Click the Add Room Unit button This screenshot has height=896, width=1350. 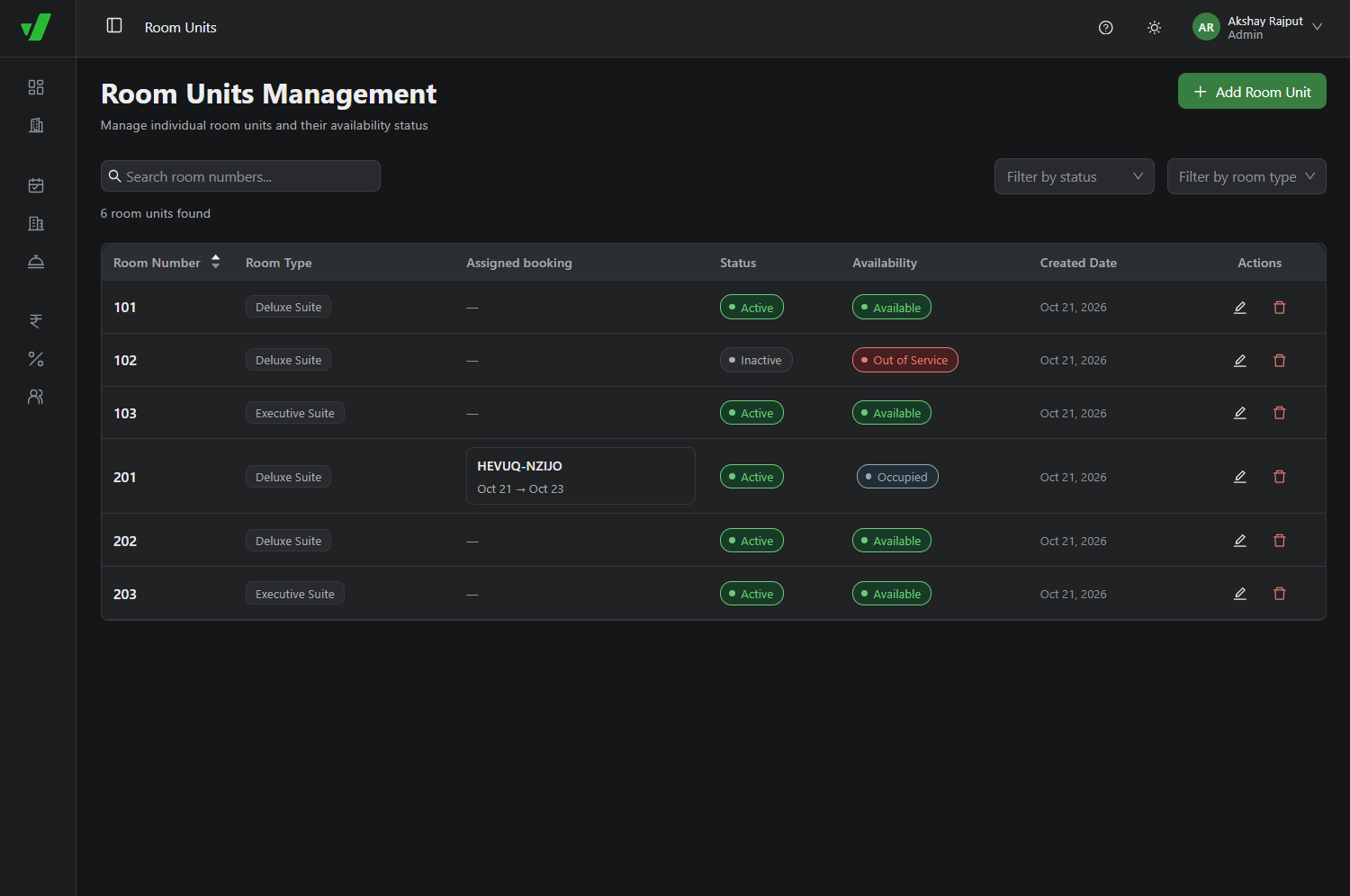pos(1252,91)
